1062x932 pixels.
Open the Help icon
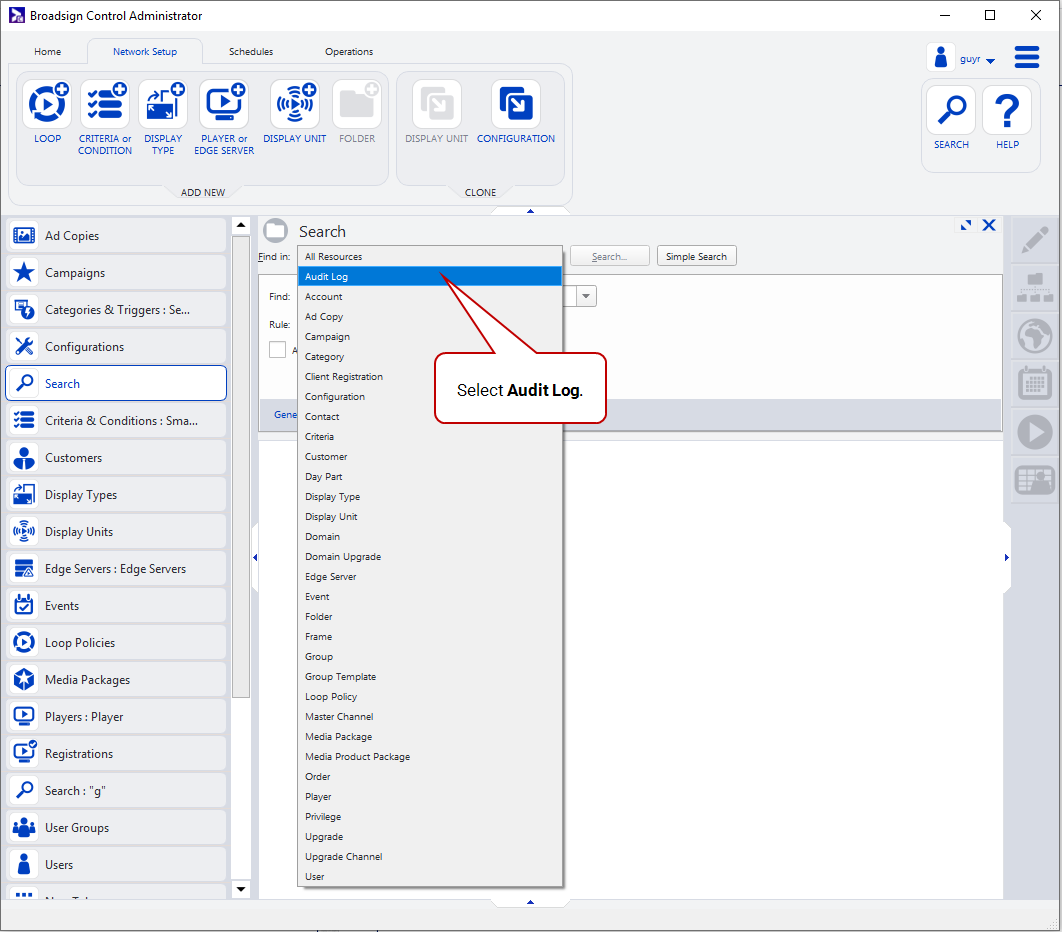point(1007,111)
